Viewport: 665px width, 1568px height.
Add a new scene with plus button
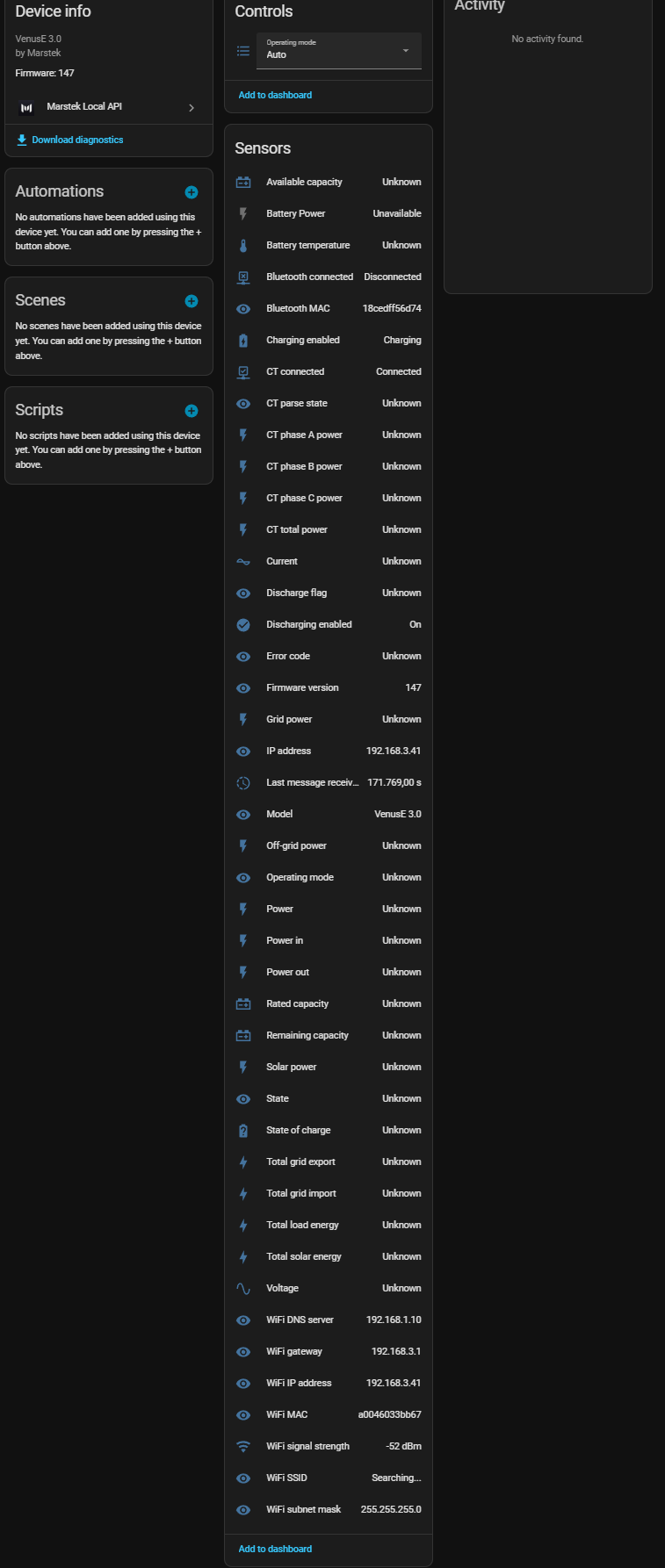pyautogui.click(x=192, y=301)
